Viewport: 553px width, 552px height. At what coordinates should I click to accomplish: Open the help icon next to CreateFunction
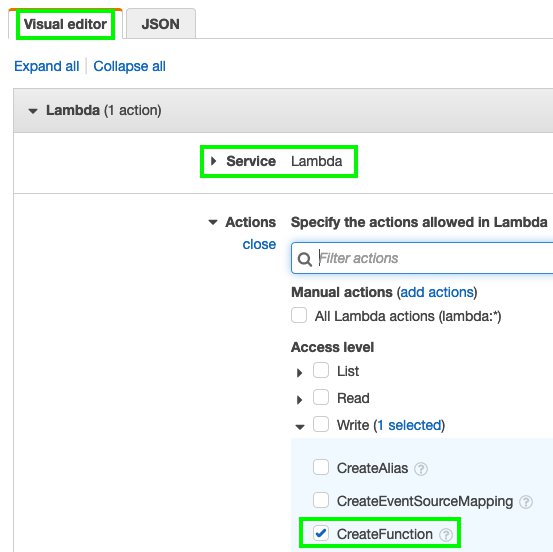coord(446,535)
